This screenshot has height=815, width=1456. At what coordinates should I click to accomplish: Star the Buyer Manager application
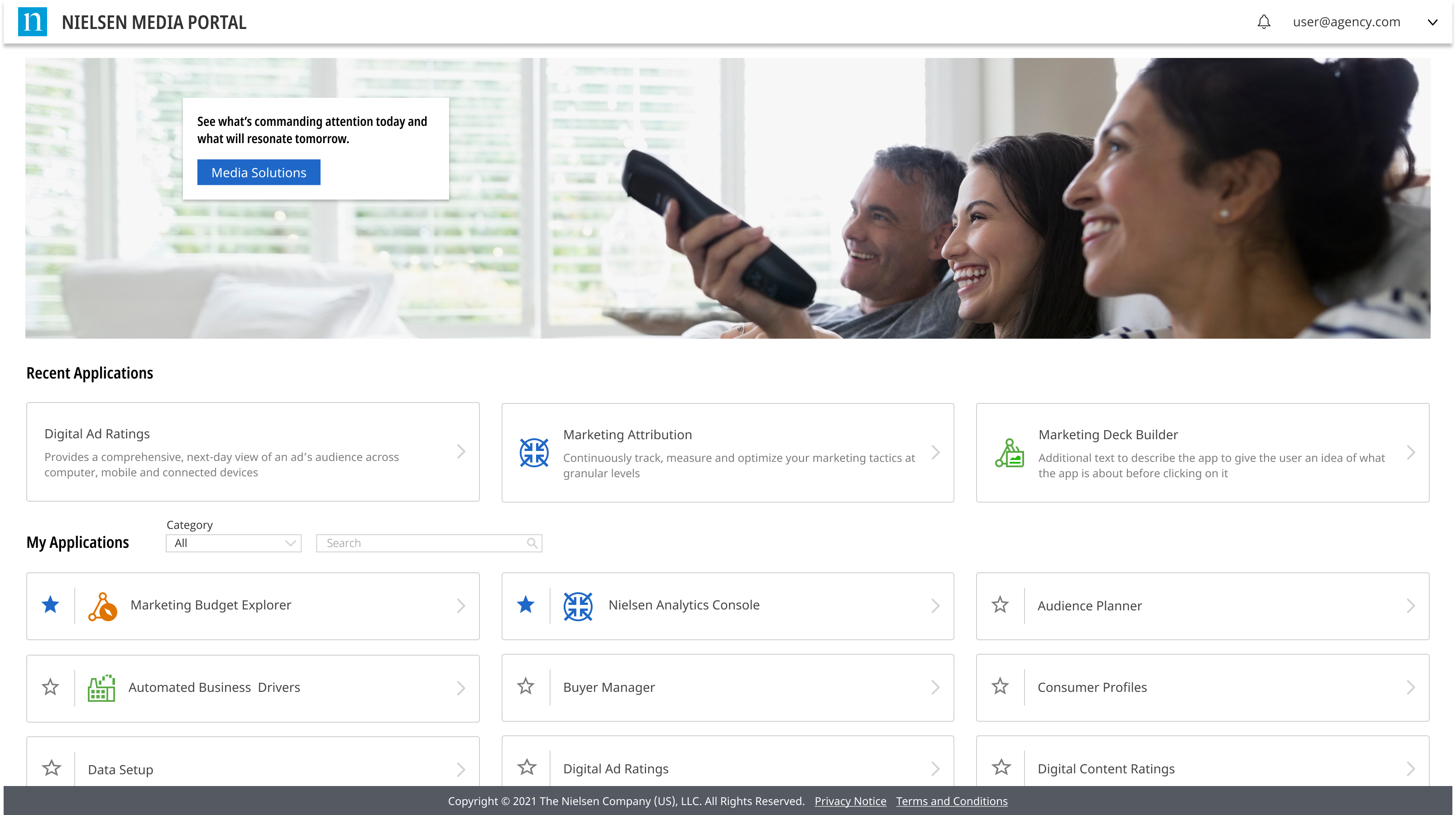pos(526,686)
